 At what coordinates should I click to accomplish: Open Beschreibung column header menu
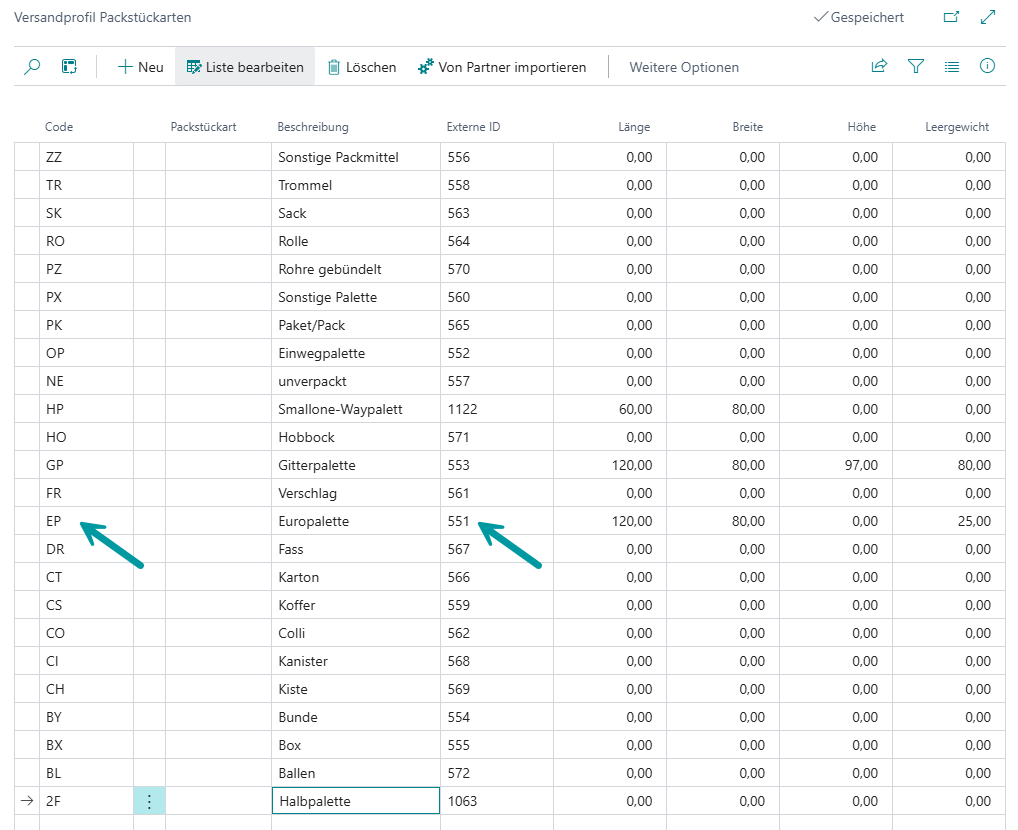click(312, 127)
